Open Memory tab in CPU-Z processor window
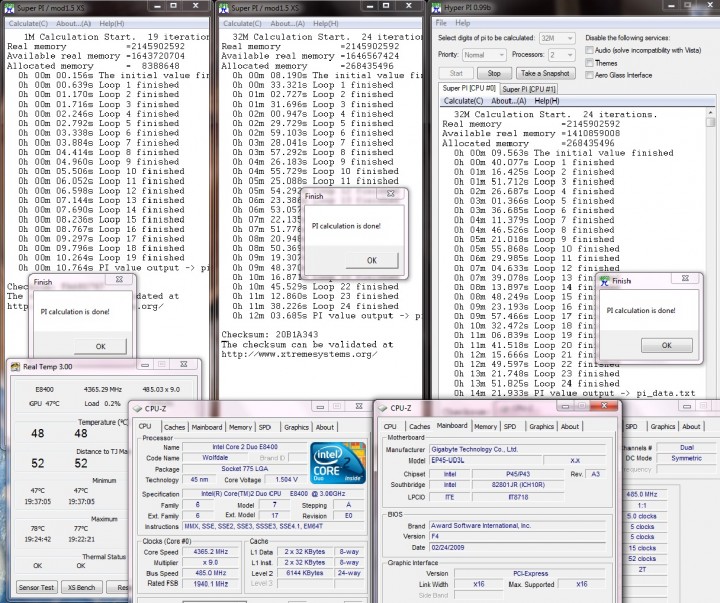 click(240, 427)
